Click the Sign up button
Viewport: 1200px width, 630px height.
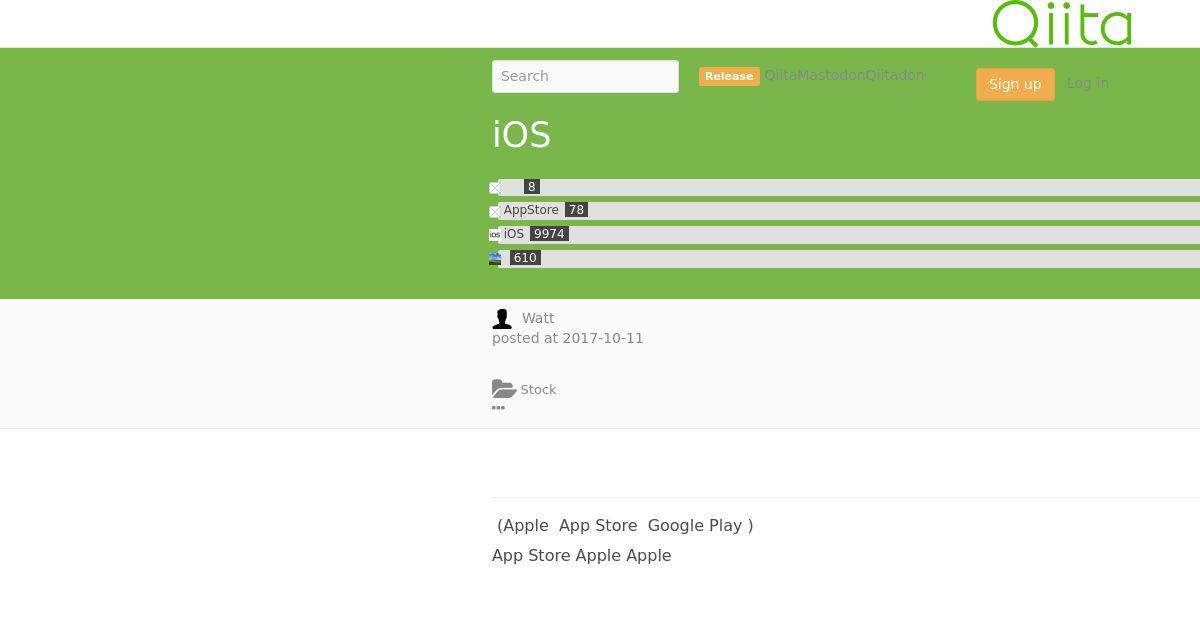coord(1015,84)
